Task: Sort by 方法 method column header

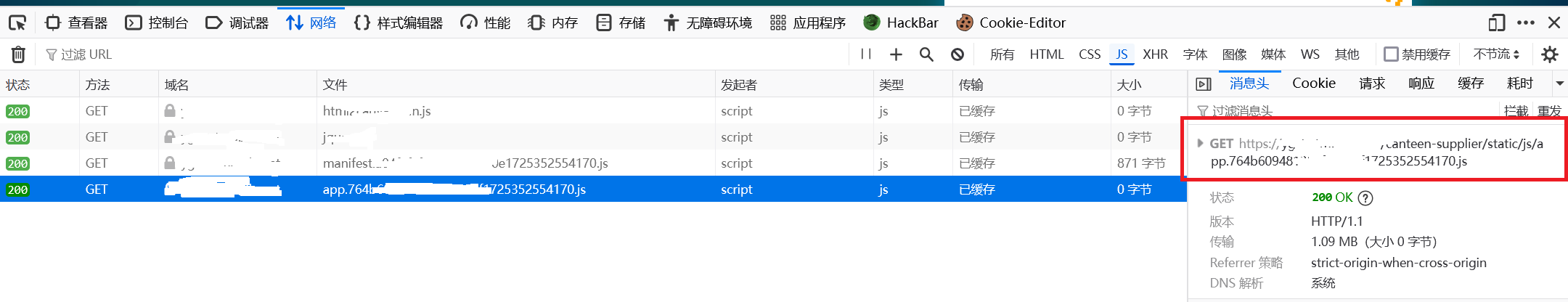Action: tap(119, 85)
